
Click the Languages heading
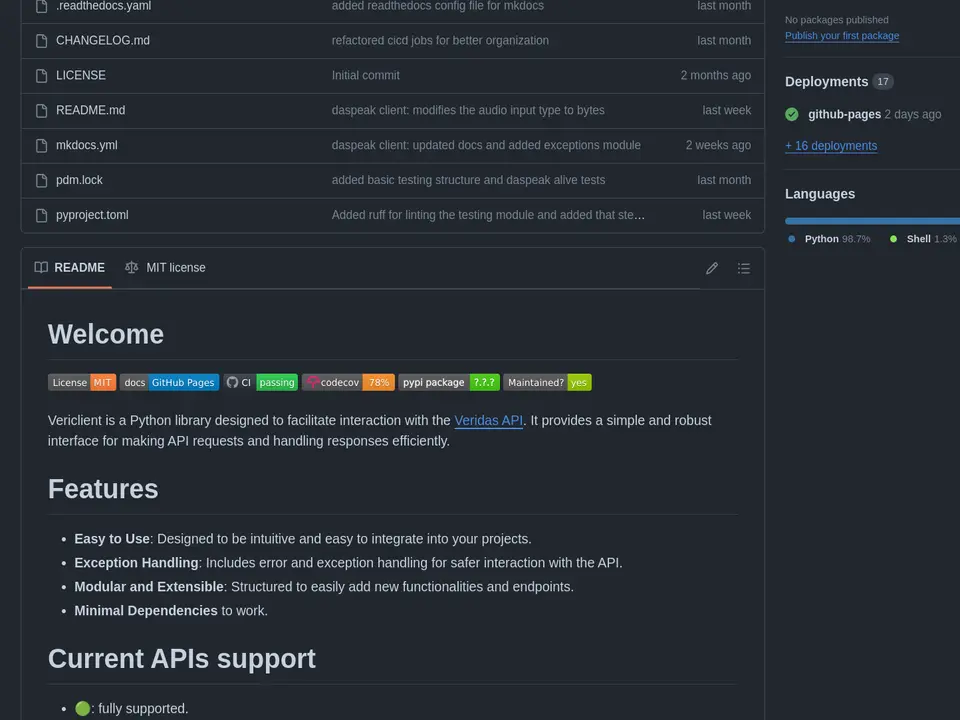coord(820,193)
